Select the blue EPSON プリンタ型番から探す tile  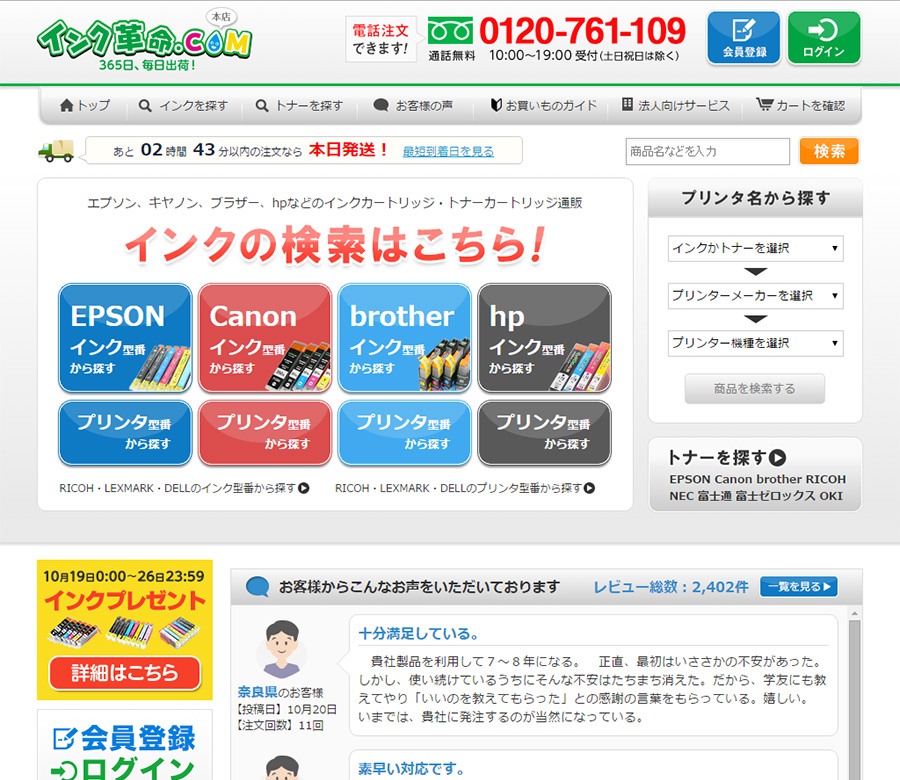pyautogui.click(x=125, y=433)
